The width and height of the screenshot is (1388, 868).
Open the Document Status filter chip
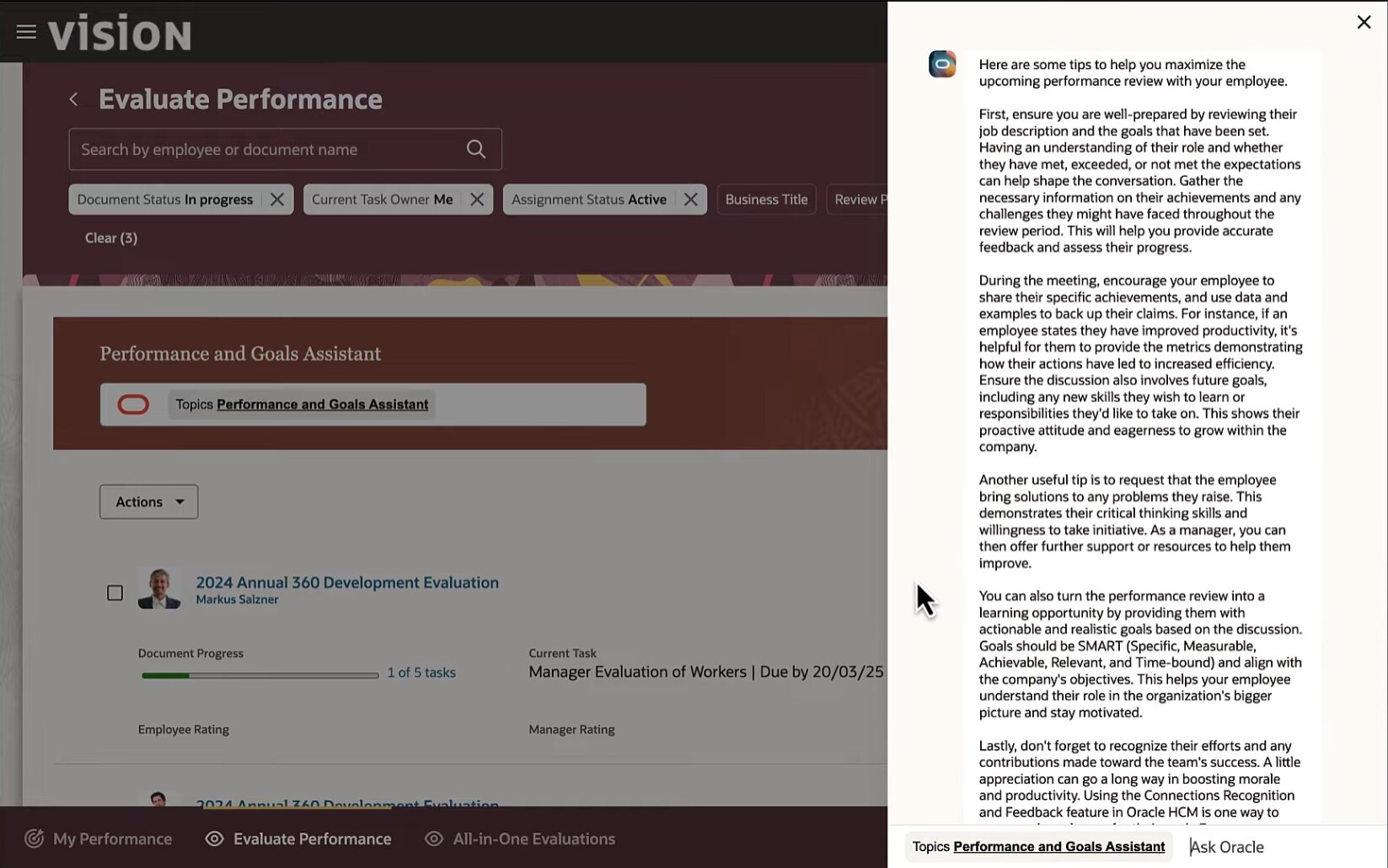pos(164,200)
